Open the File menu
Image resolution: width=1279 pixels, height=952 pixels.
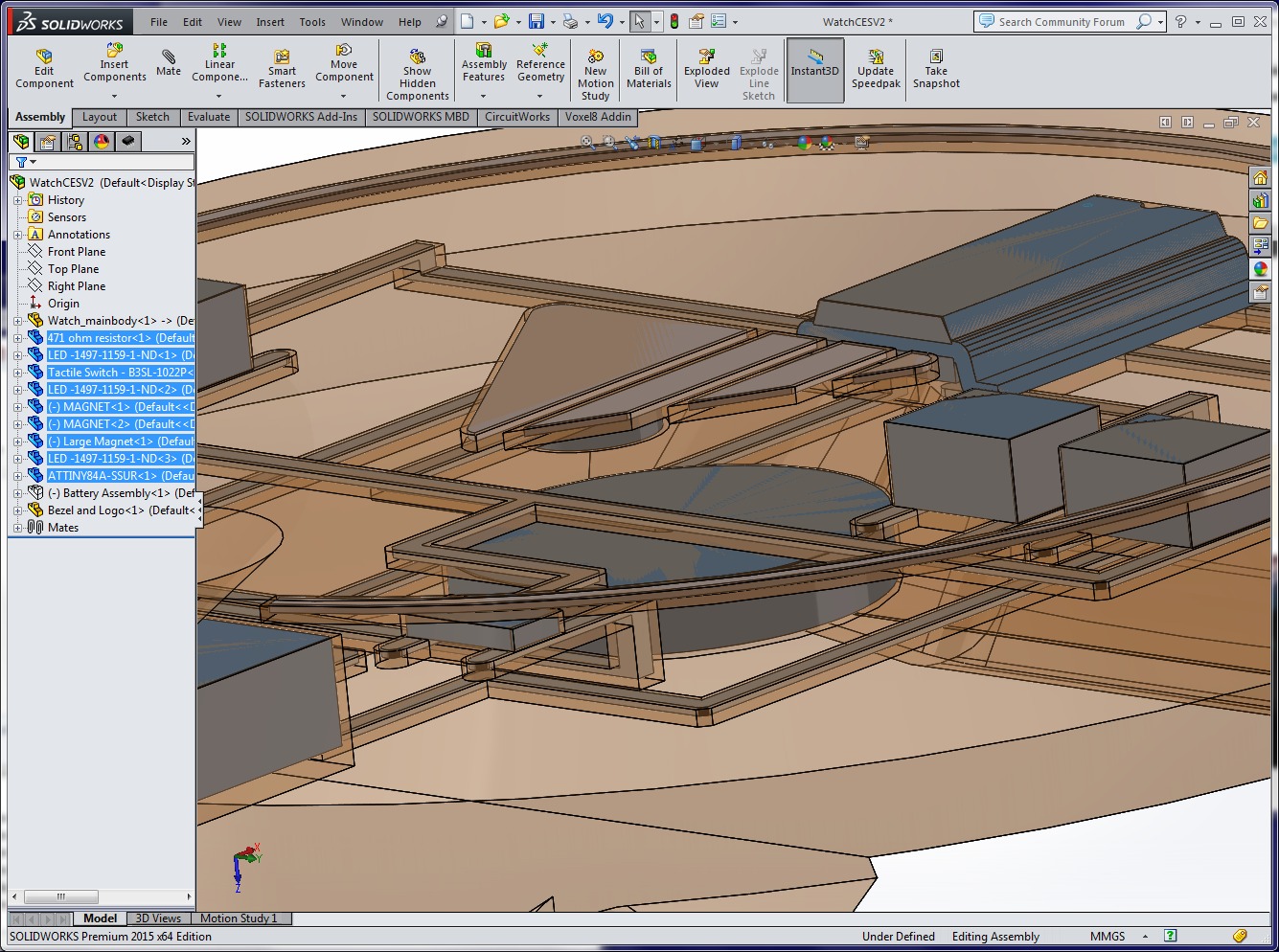coord(159,22)
